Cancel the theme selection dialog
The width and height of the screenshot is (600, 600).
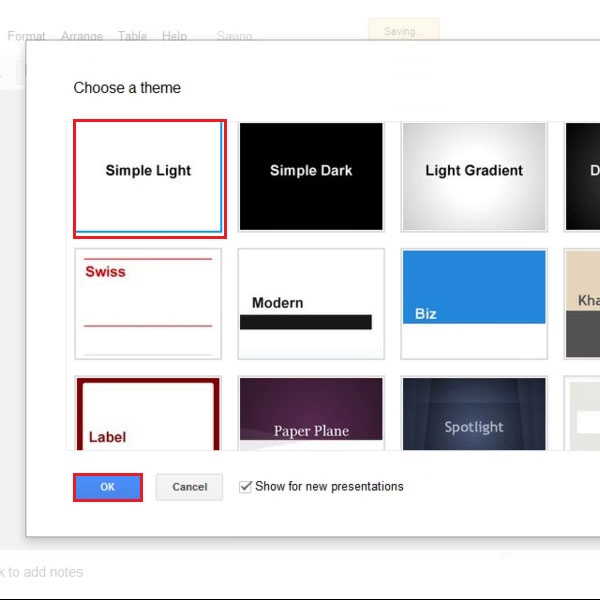(189, 487)
